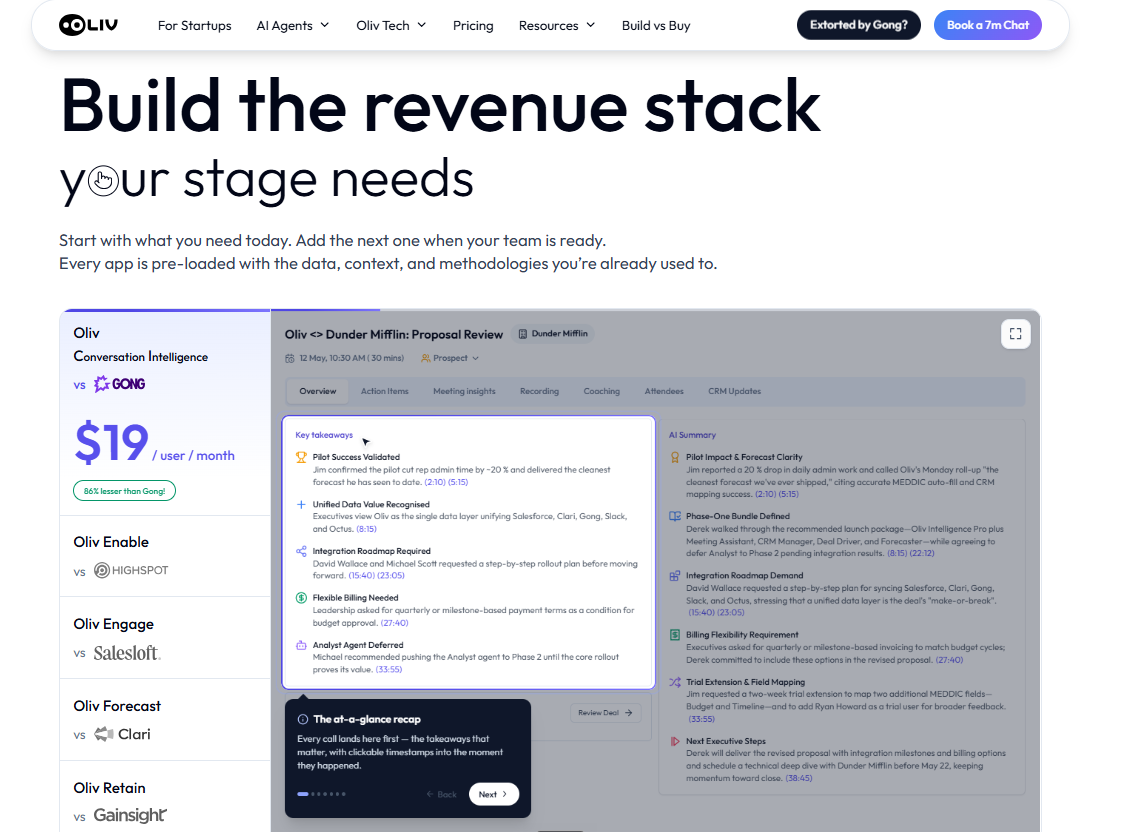The width and height of the screenshot is (1143, 832).
Task: Switch to the Meeting insights tab
Action: pos(464,392)
